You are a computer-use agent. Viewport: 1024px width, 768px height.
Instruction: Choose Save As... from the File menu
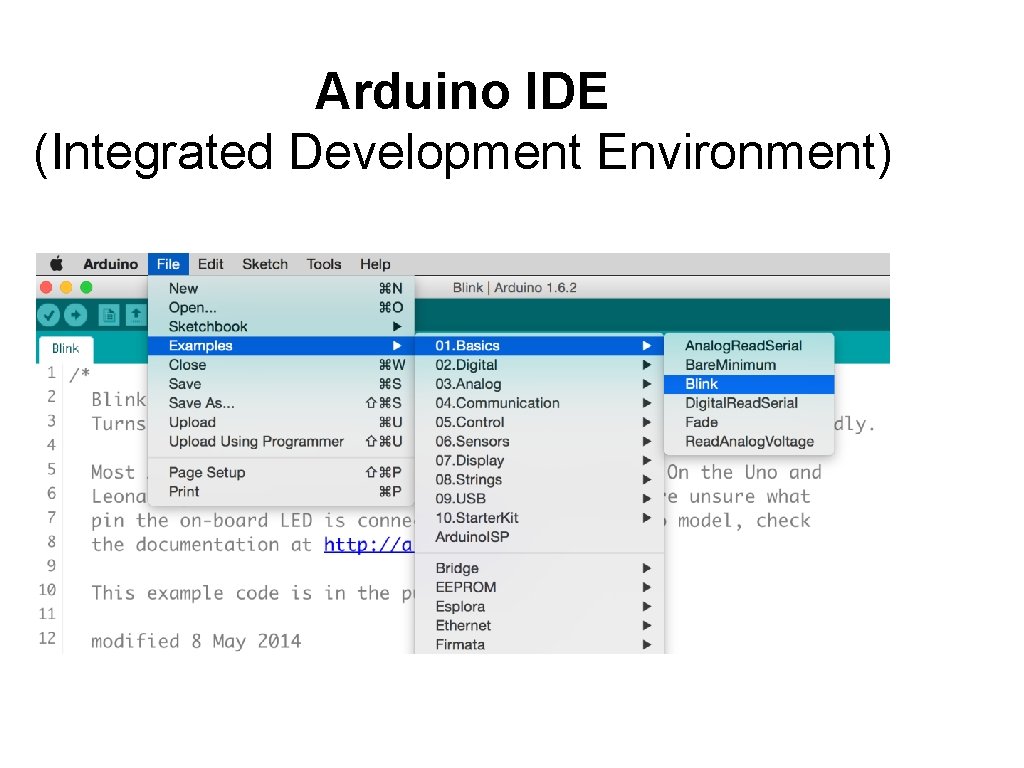click(281, 403)
